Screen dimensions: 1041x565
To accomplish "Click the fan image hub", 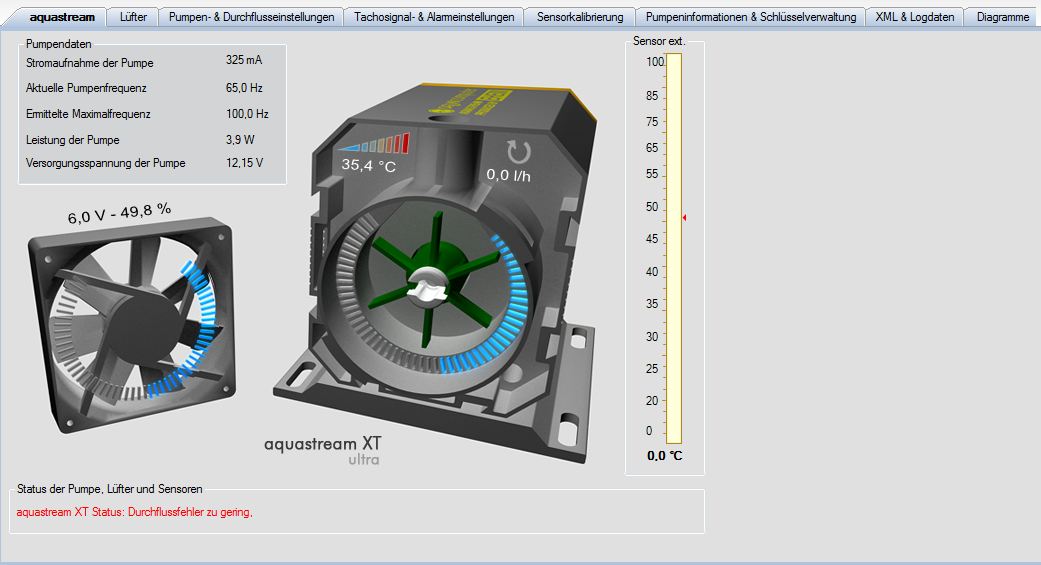I will (x=145, y=322).
